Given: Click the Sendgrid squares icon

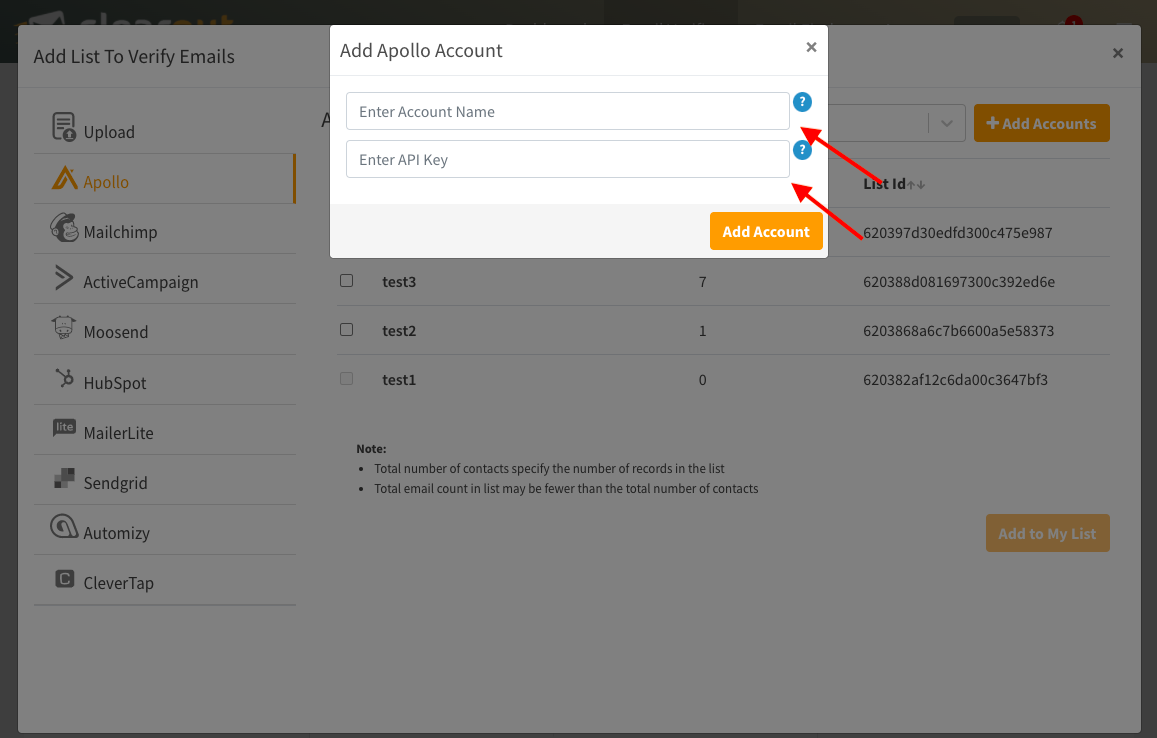Looking at the screenshot, I should (64, 478).
